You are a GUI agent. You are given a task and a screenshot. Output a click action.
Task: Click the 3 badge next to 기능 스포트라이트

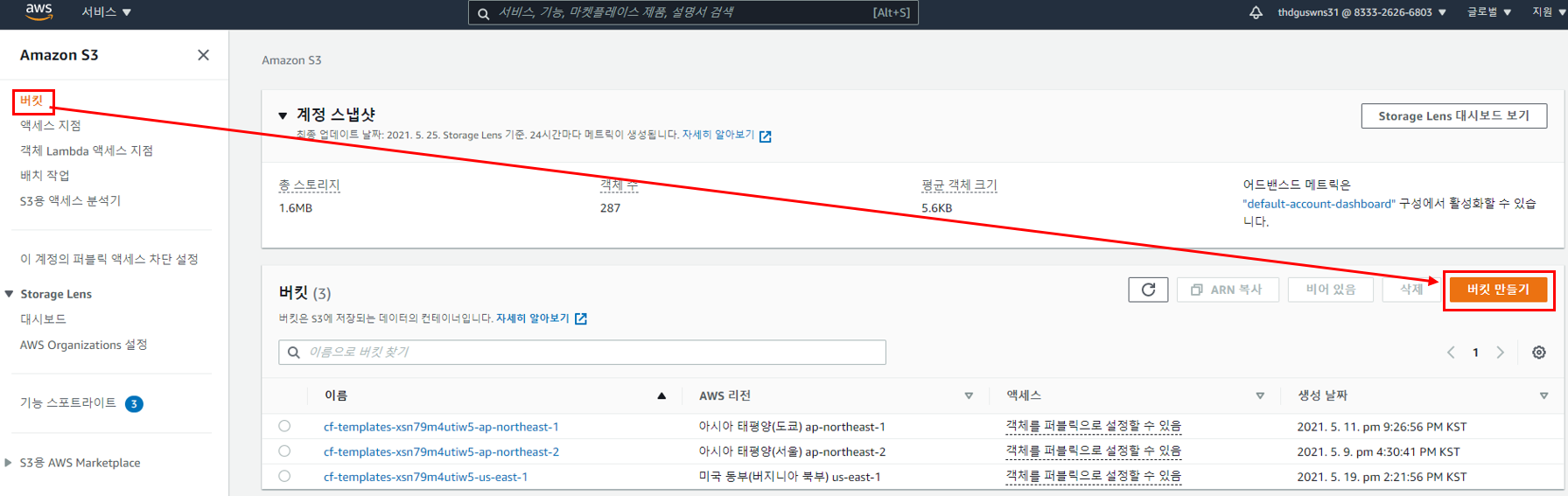(134, 403)
